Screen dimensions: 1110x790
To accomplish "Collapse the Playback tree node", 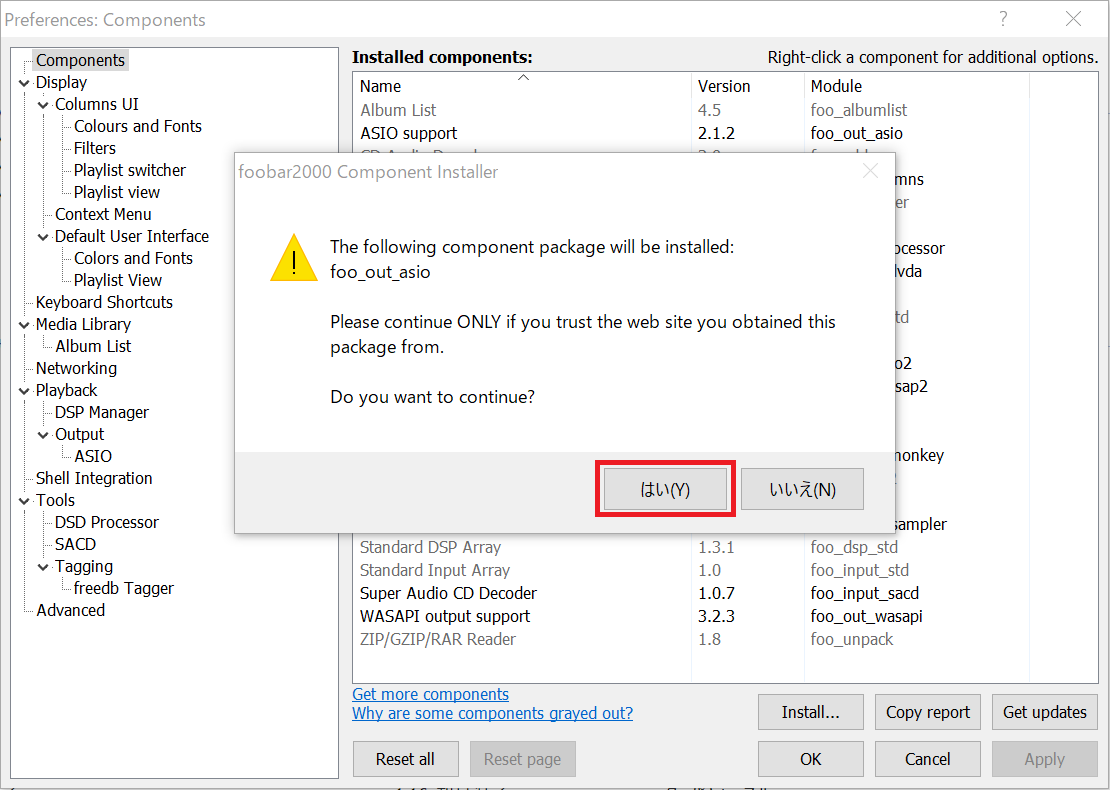I will pos(25,390).
